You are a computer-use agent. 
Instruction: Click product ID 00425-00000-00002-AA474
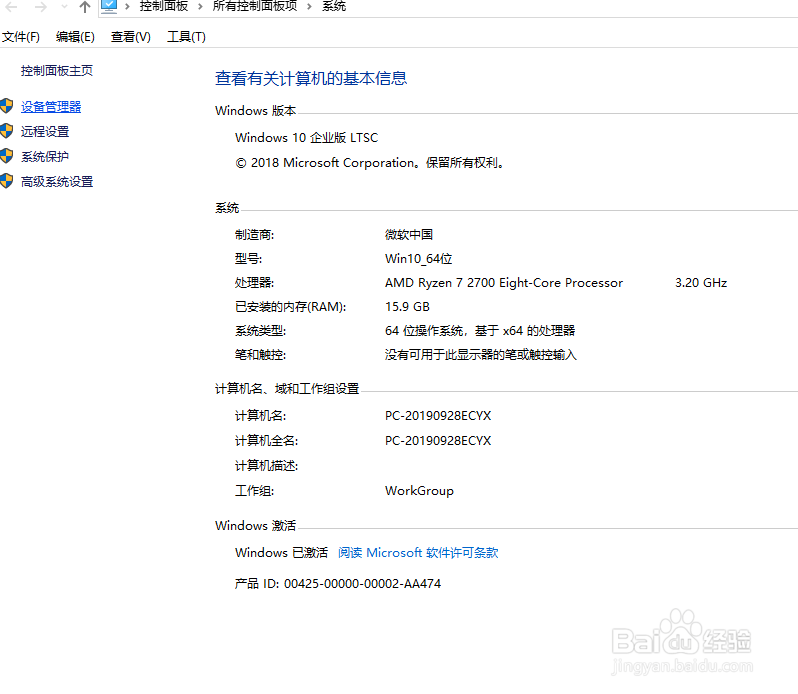pyautogui.click(x=362, y=584)
